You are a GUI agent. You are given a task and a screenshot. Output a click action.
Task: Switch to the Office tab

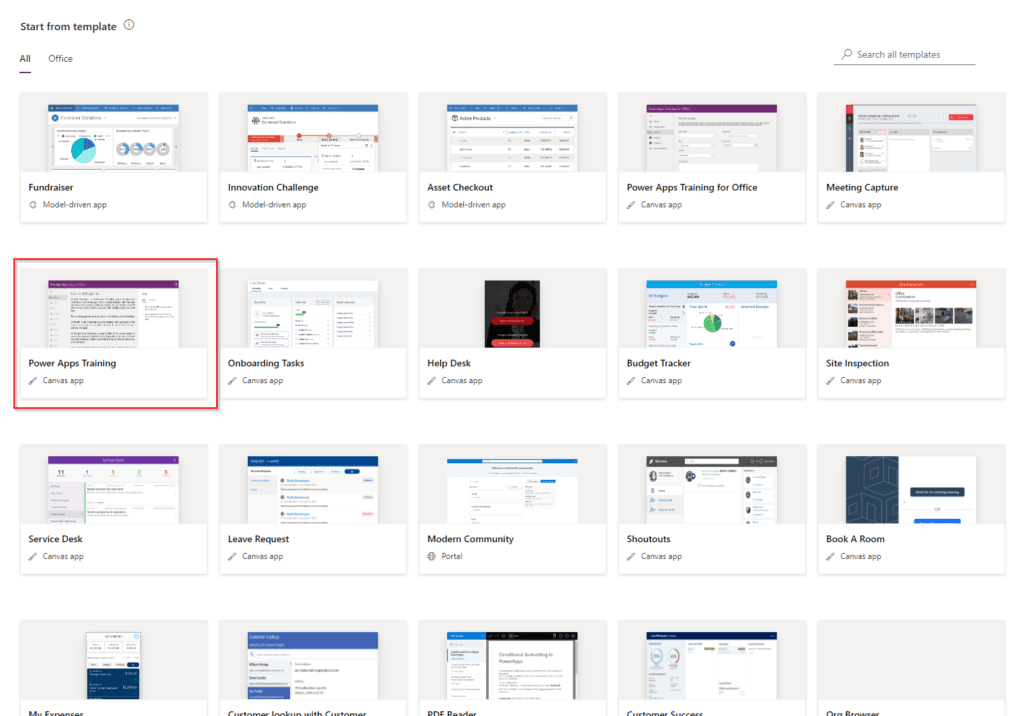click(60, 58)
